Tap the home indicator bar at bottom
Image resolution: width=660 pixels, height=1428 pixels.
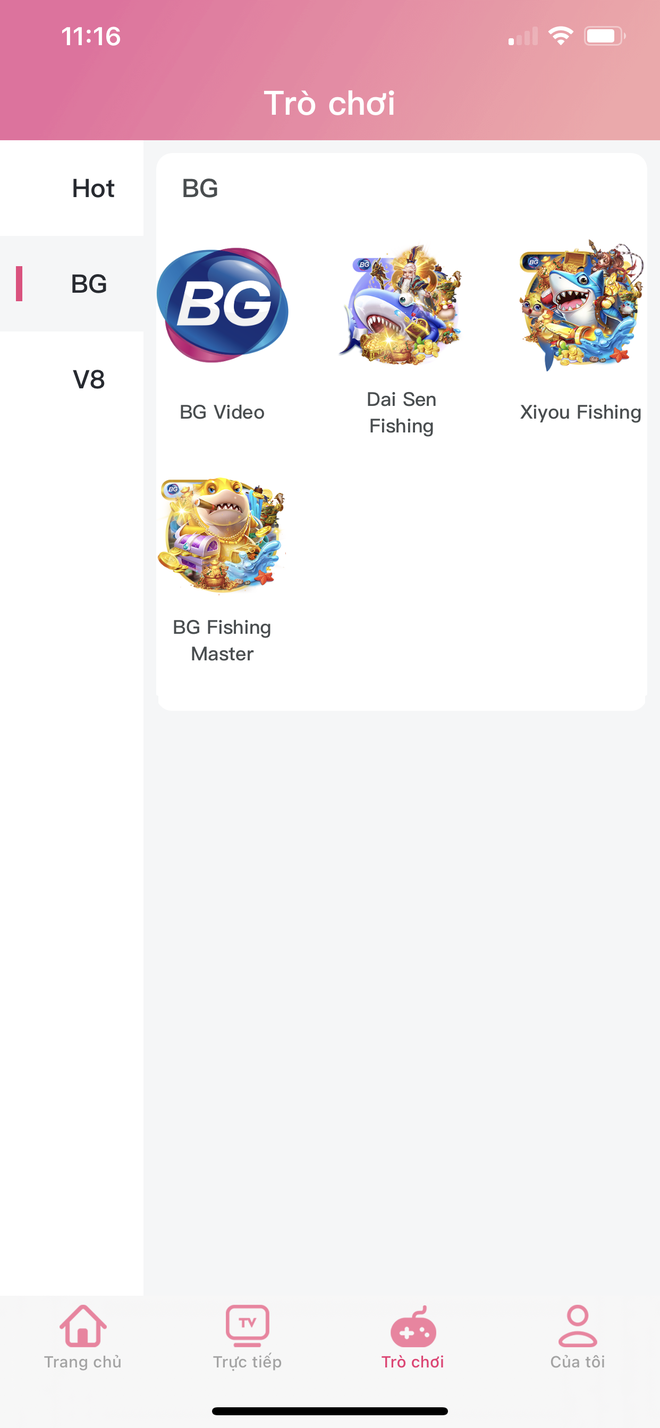click(330, 1411)
